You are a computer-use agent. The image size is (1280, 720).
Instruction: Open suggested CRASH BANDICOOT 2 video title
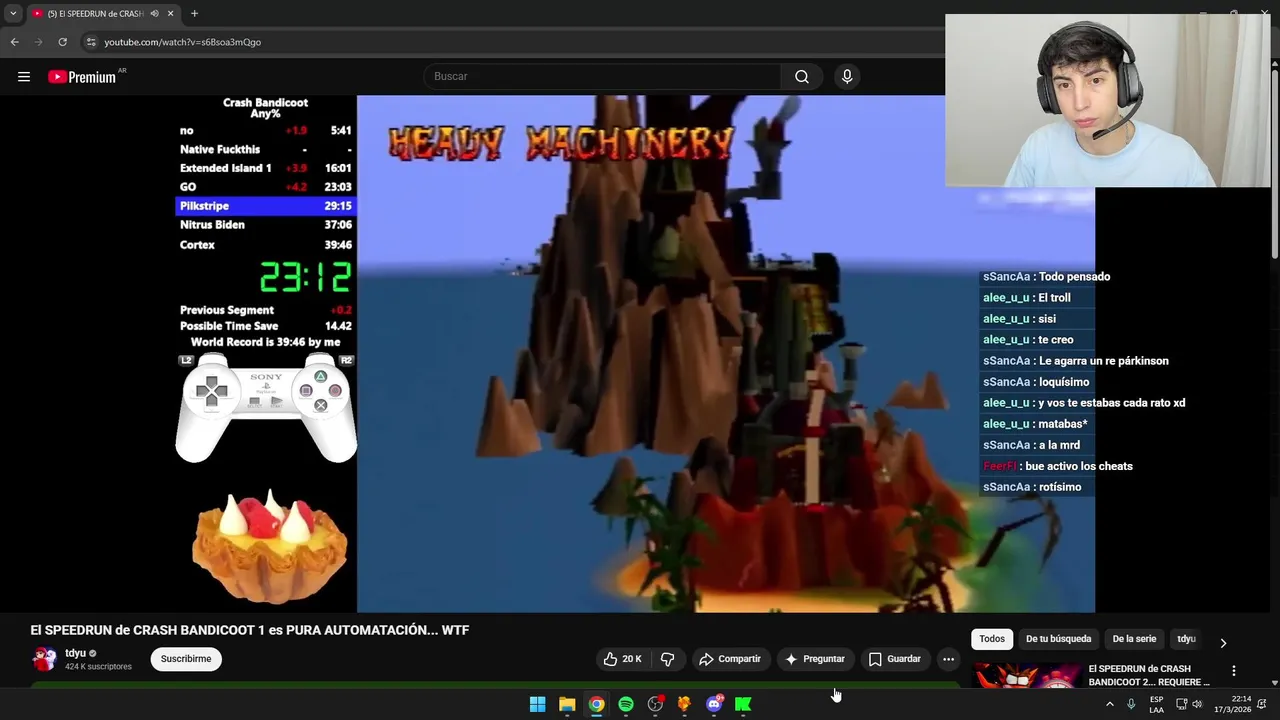tap(1149, 675)
